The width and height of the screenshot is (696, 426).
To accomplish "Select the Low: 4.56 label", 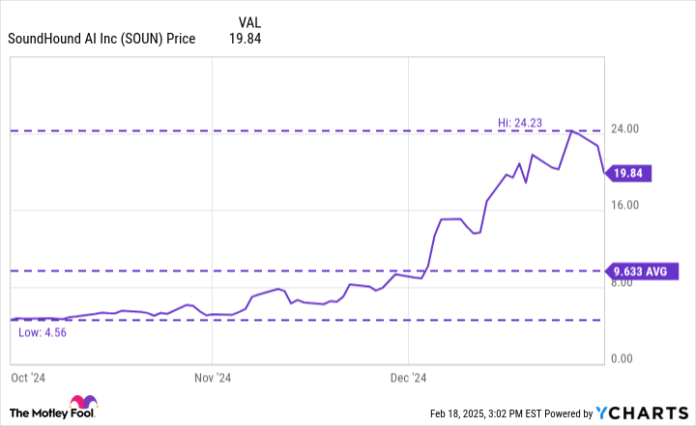I will point(41,331).
